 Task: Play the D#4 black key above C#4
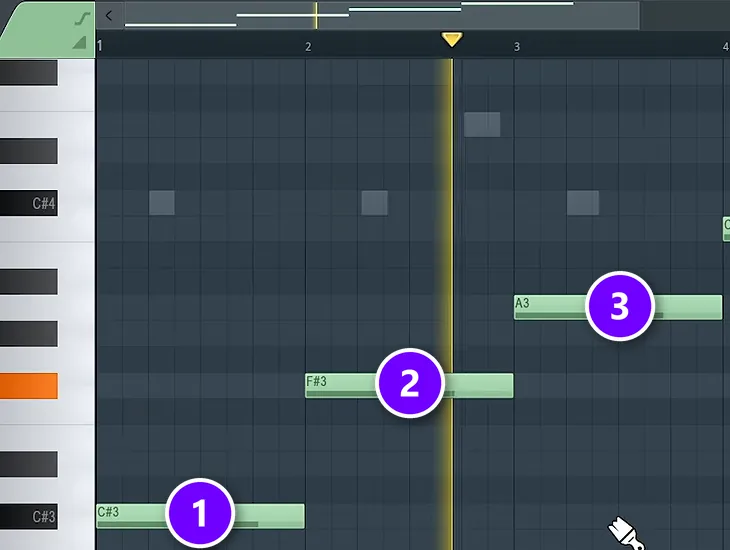[x=29, y=151]
